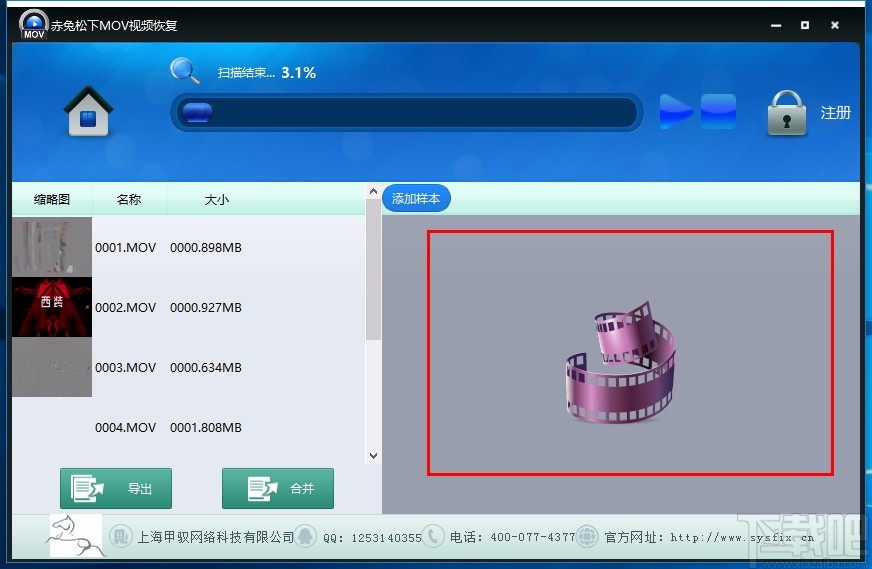Click the file list scroll down arrow

tap(374, 456)
